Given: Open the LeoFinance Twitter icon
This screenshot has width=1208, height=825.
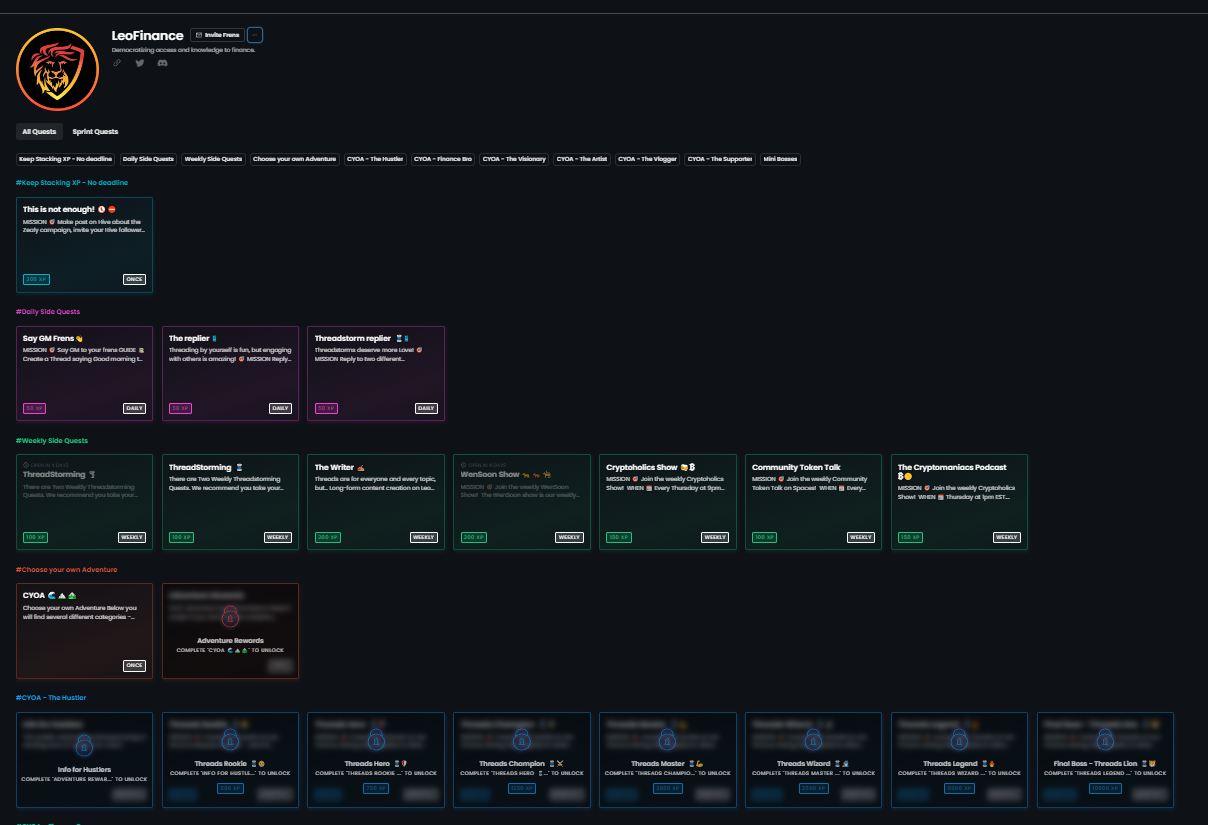Looking at the screenshot, I should pyautogui.click(x=140, y=63).
